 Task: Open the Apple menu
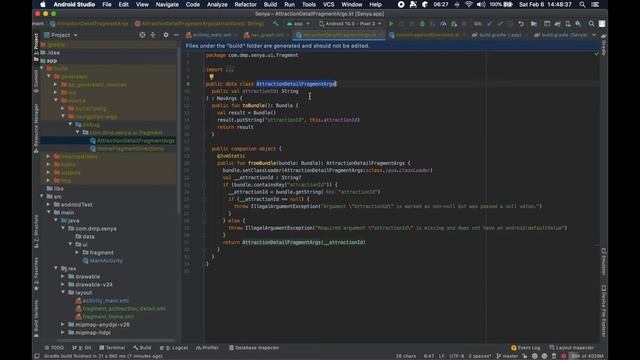[x=42, y=4]
